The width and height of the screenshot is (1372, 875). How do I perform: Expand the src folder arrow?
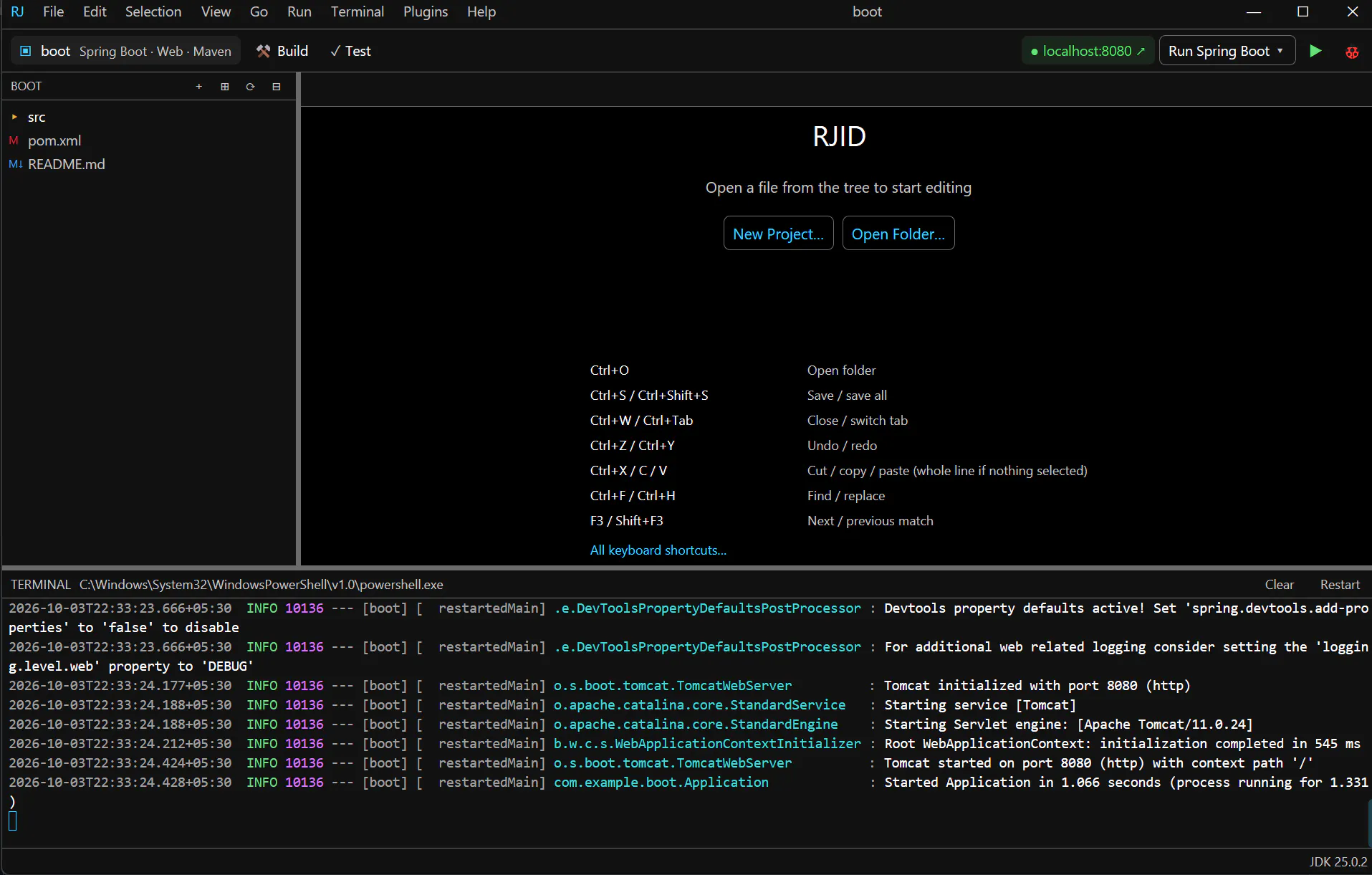(14, 117)
